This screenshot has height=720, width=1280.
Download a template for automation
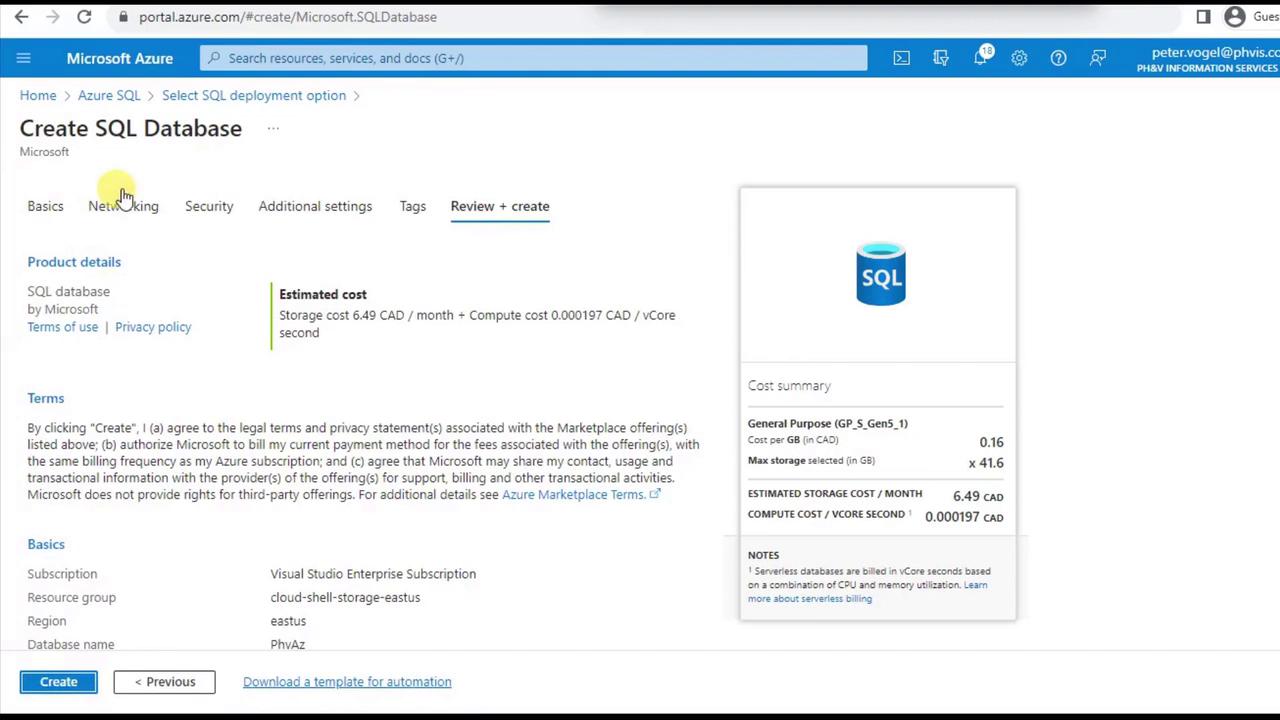pyautogui.click(x=347, y=682)
